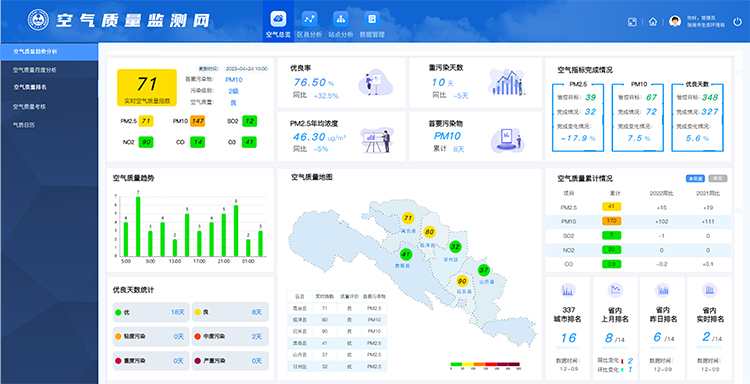This screenshot has width=750, height=384.
Task: Click cumulative NO2 value 20 badge
Action: [611, 250]
